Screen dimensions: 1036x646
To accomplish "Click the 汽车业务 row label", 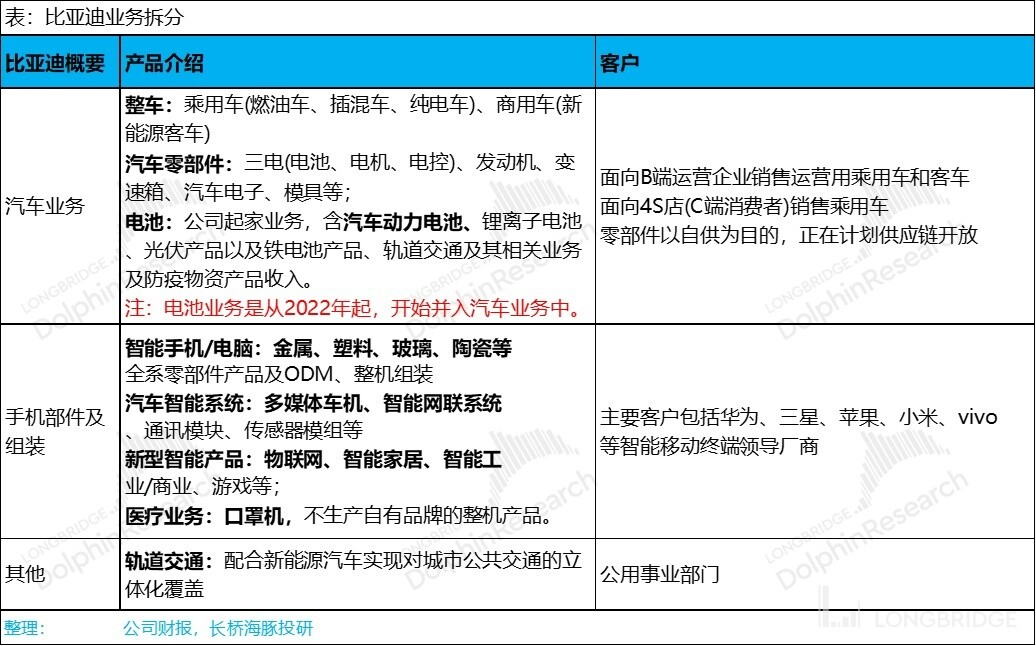I will (45, 206).
